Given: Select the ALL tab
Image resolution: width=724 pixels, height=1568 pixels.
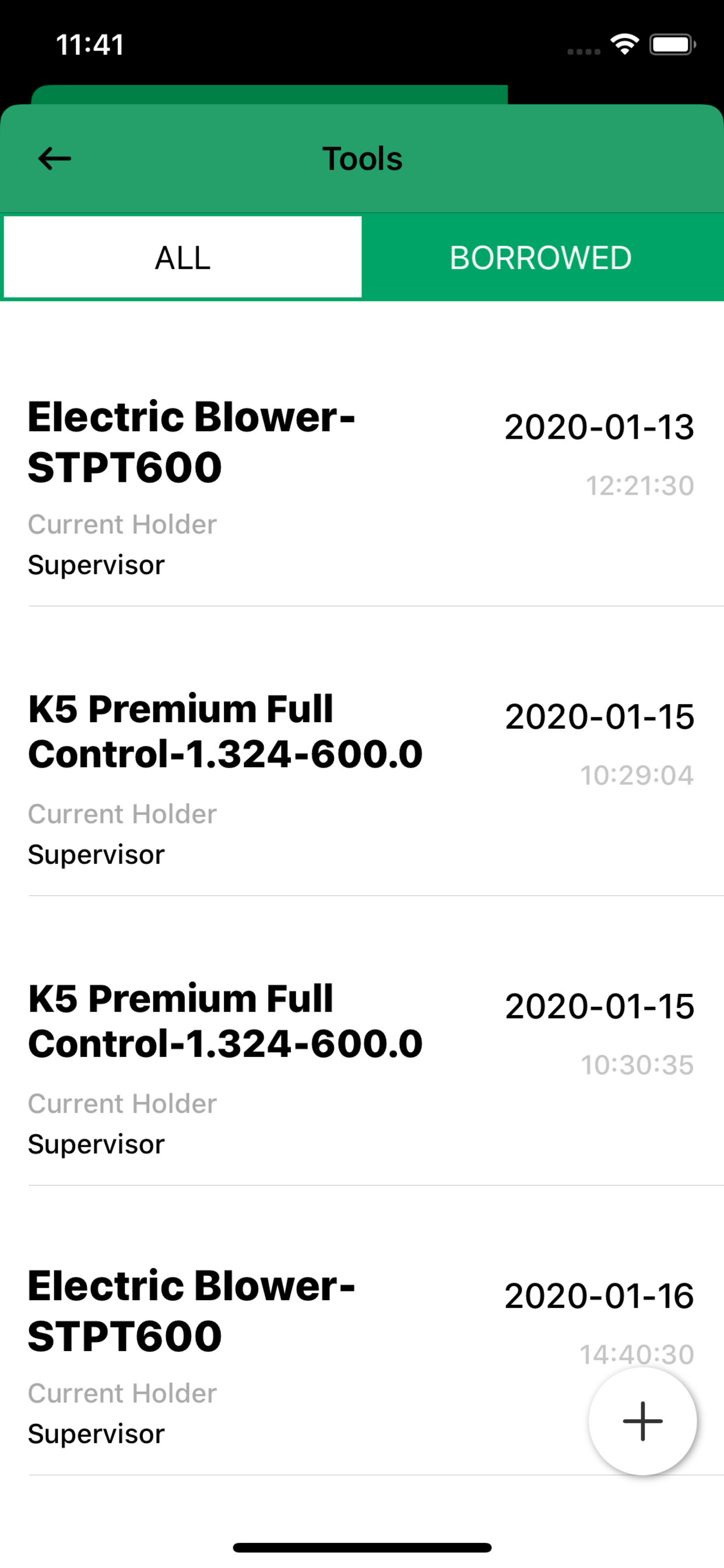Looking at the screenshot, I should point(182,257).
